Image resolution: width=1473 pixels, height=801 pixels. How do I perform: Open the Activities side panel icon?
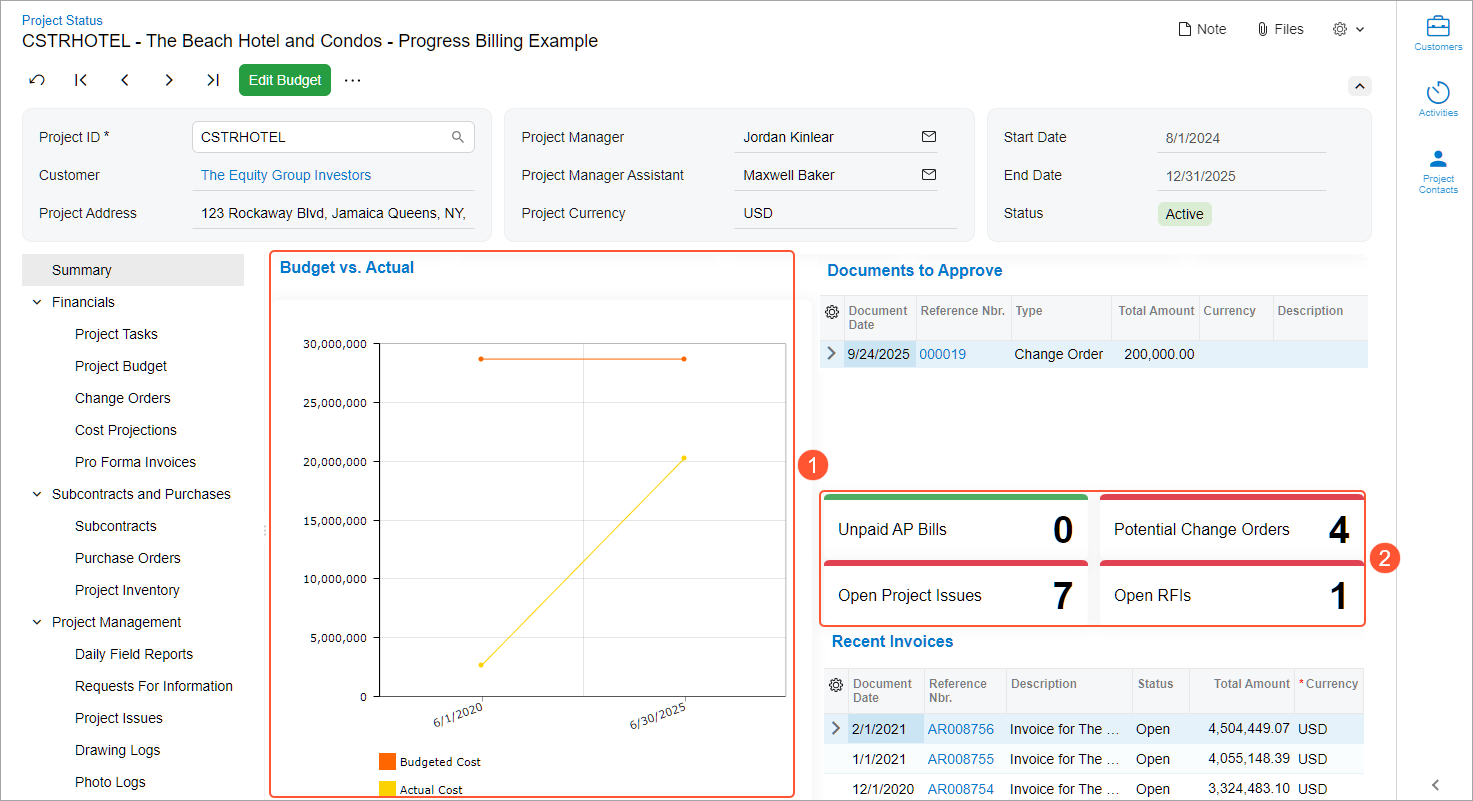tap(1438, 98)
